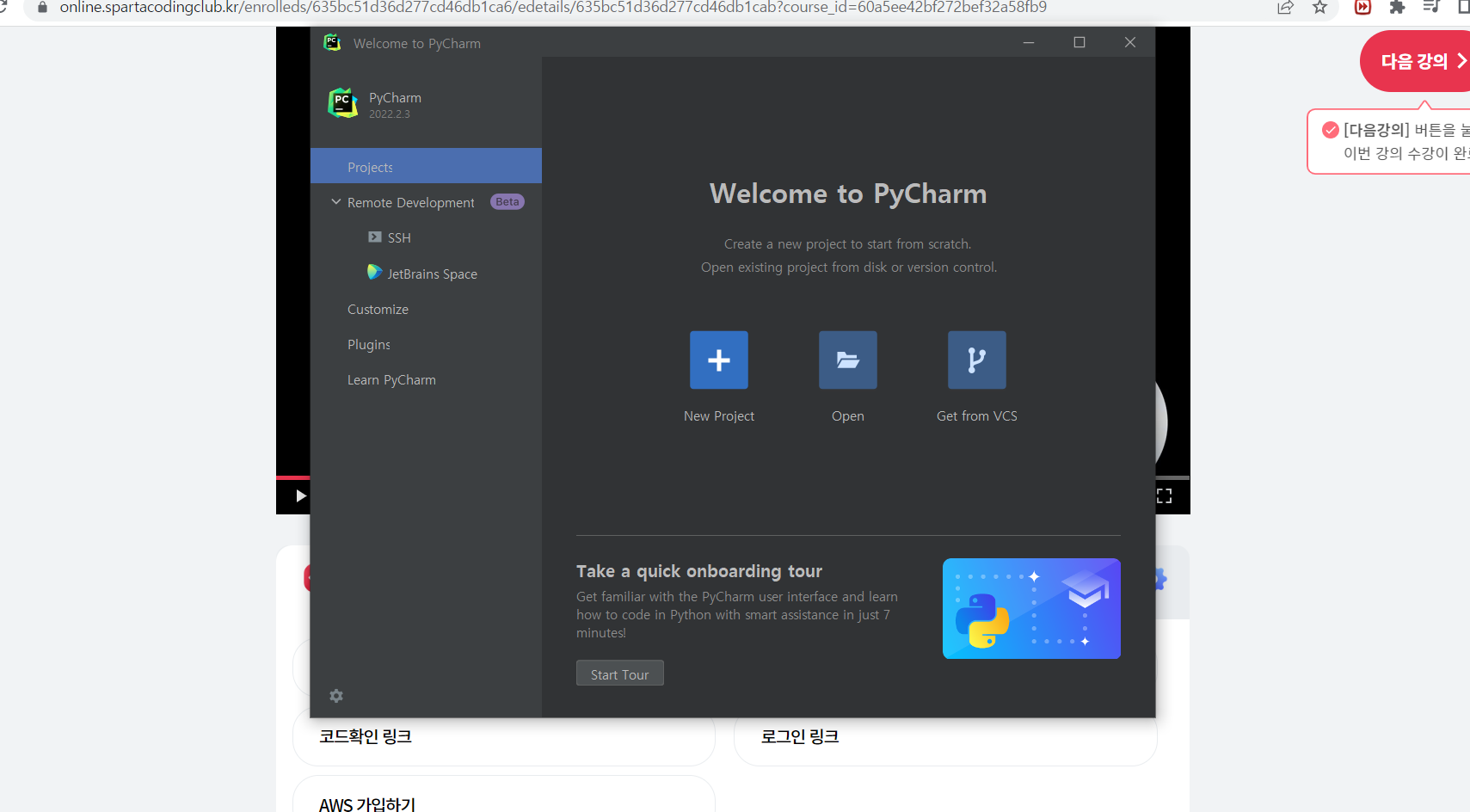Click the 다음 강의 button
Image resolution: width=1470 pixels, height=812 pixels.
click(1416, 61)
